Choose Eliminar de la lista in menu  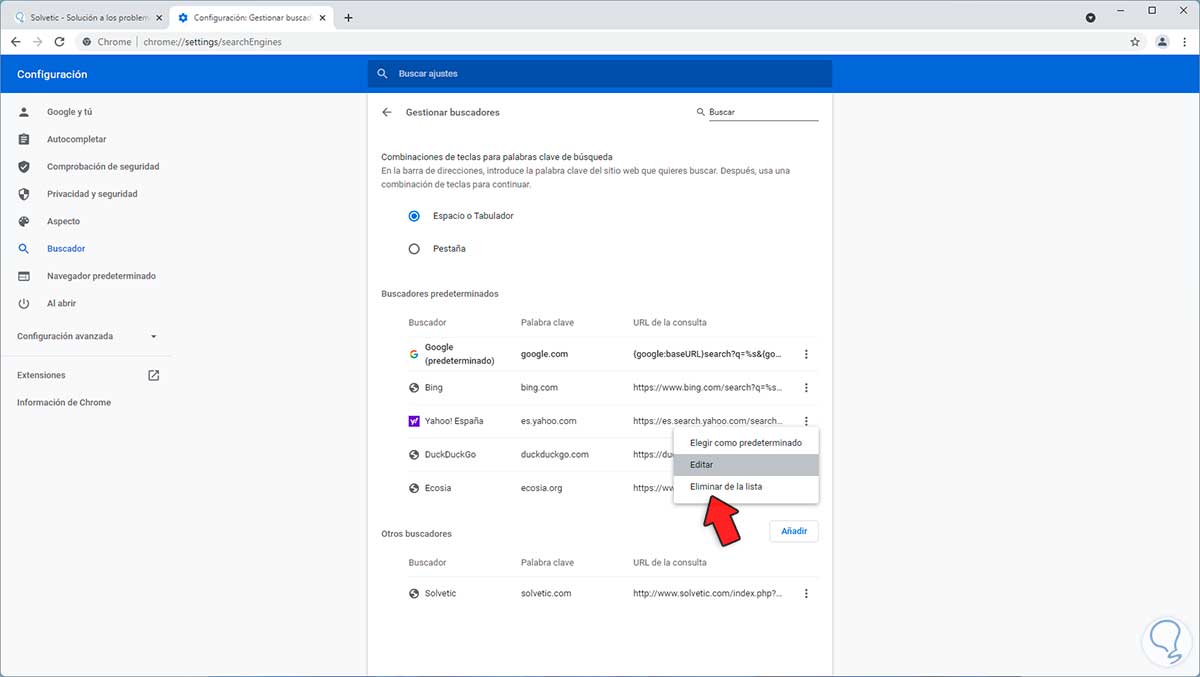(x=746, y=487)
